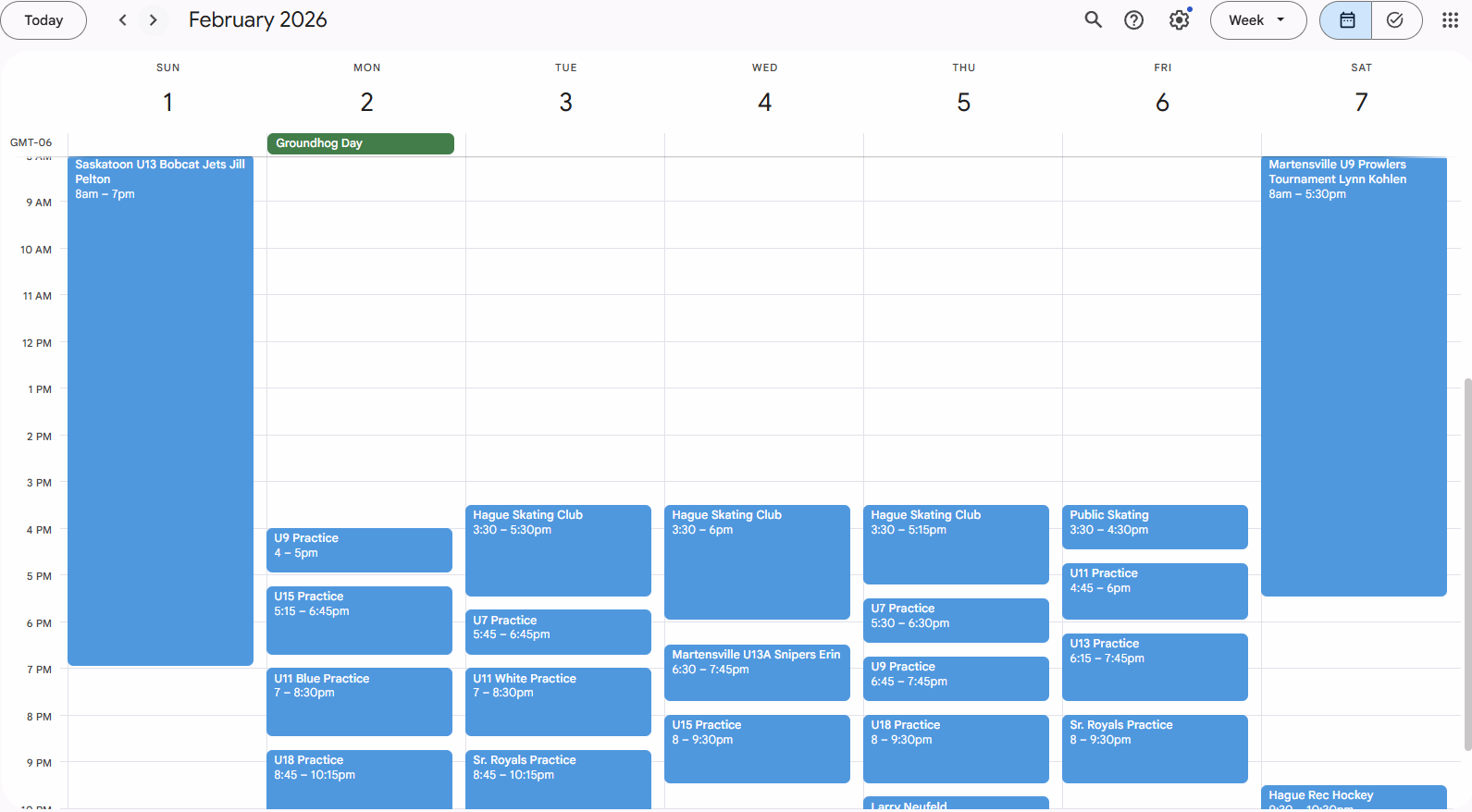This screenshot has height=812, width=1472.
Task: Select Monday 2 date header
Action: 366,102
